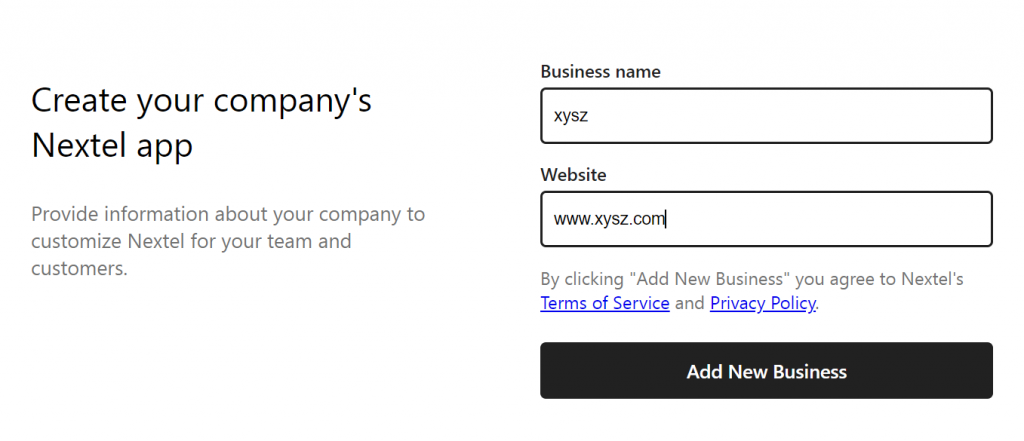Place cursor inside the "www.xysz.com" text
The image size is (1024, 441).
609,220
